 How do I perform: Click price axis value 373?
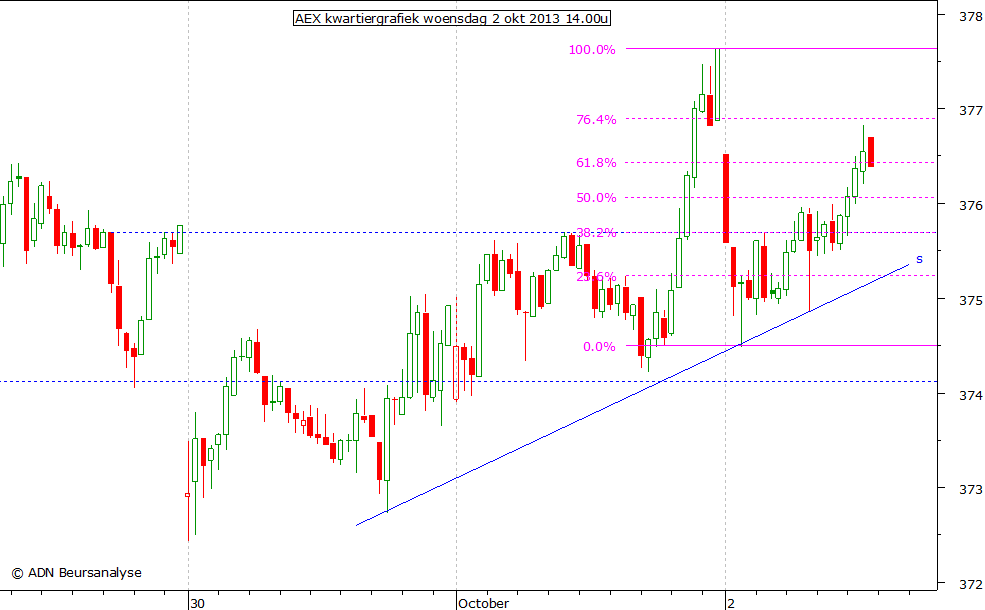[971, 489]
